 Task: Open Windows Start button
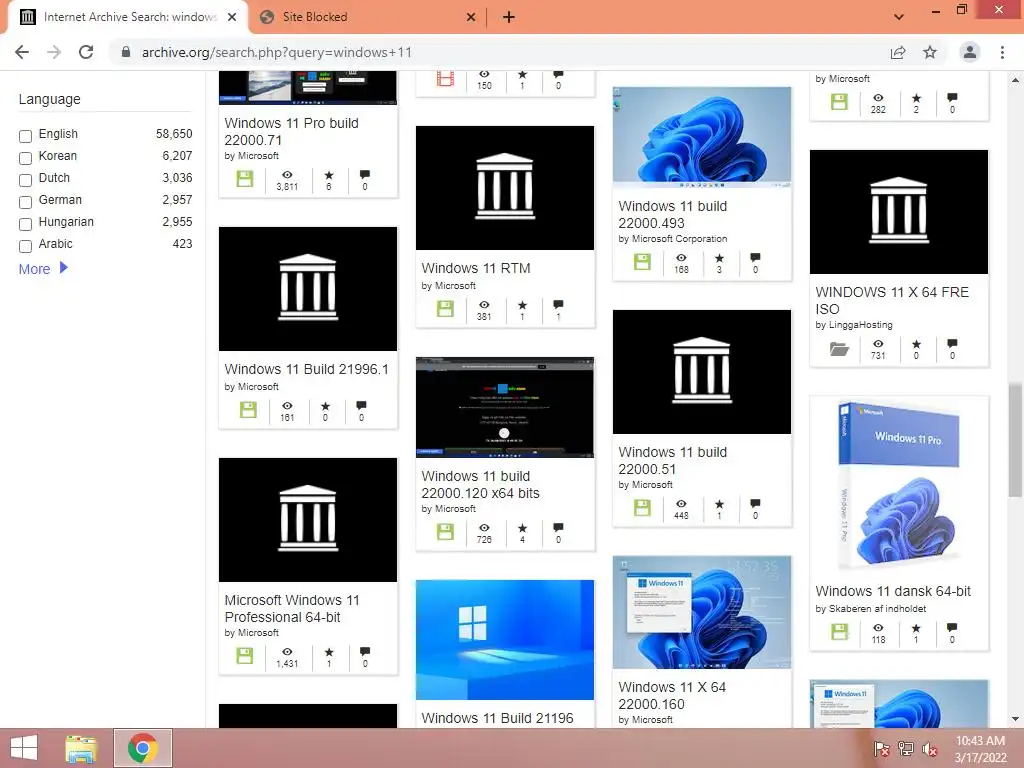point(24,748)
